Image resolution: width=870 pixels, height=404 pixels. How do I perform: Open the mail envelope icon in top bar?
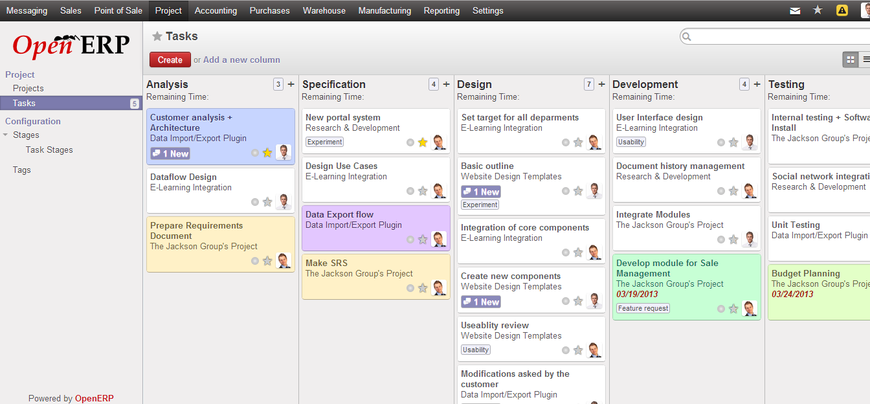tap(795, 11)
